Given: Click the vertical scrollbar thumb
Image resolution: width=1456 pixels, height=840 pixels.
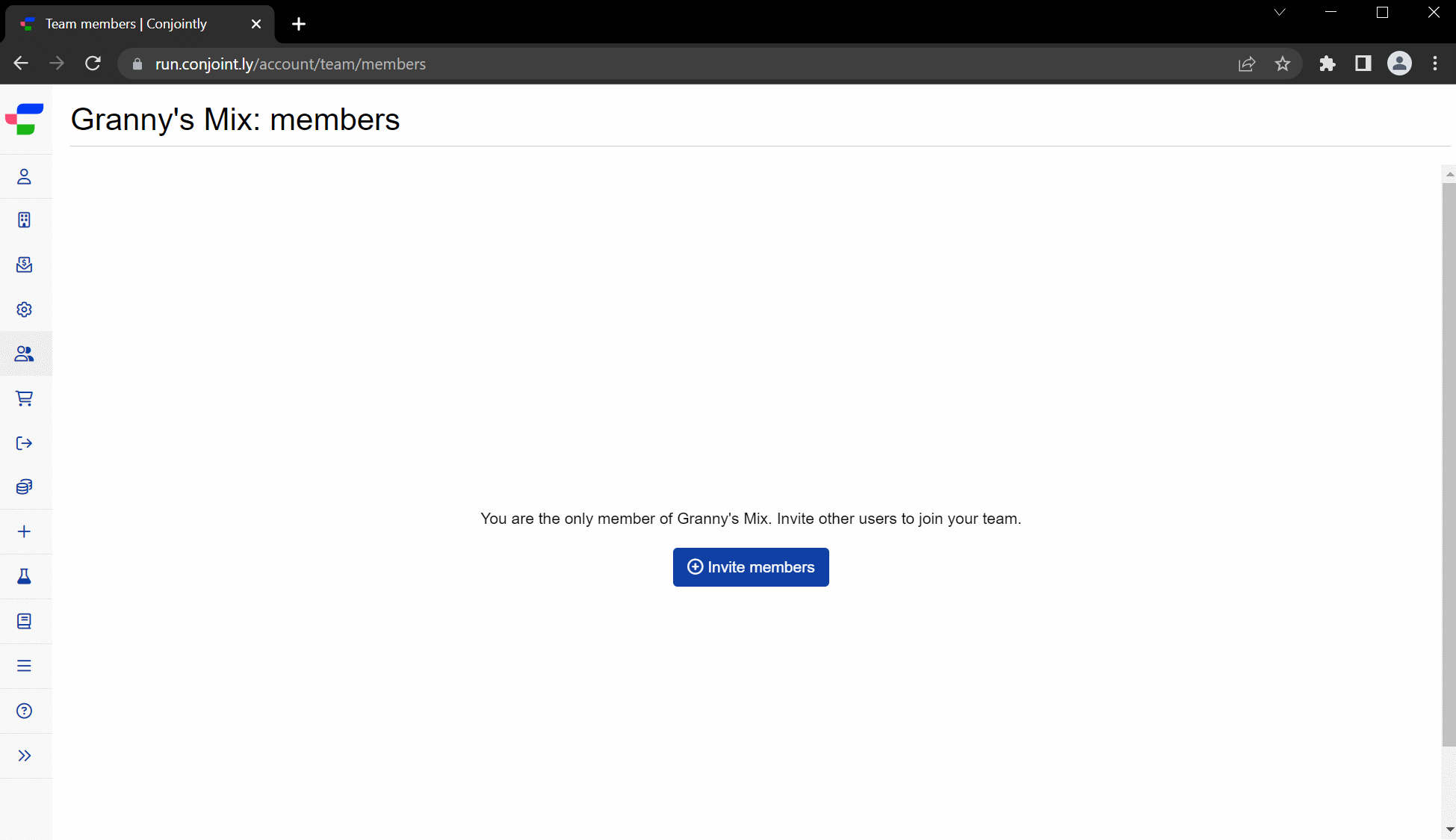Looking at the screenshot, I should [1449, 463].
